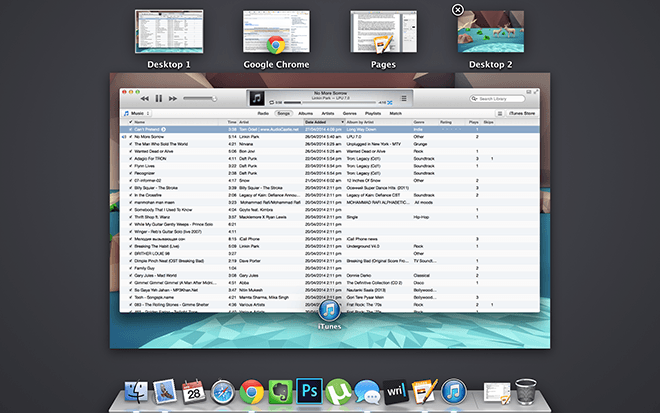Click the Search Library field
This screenshot has width=660, height=413.
tap(498, 99)
